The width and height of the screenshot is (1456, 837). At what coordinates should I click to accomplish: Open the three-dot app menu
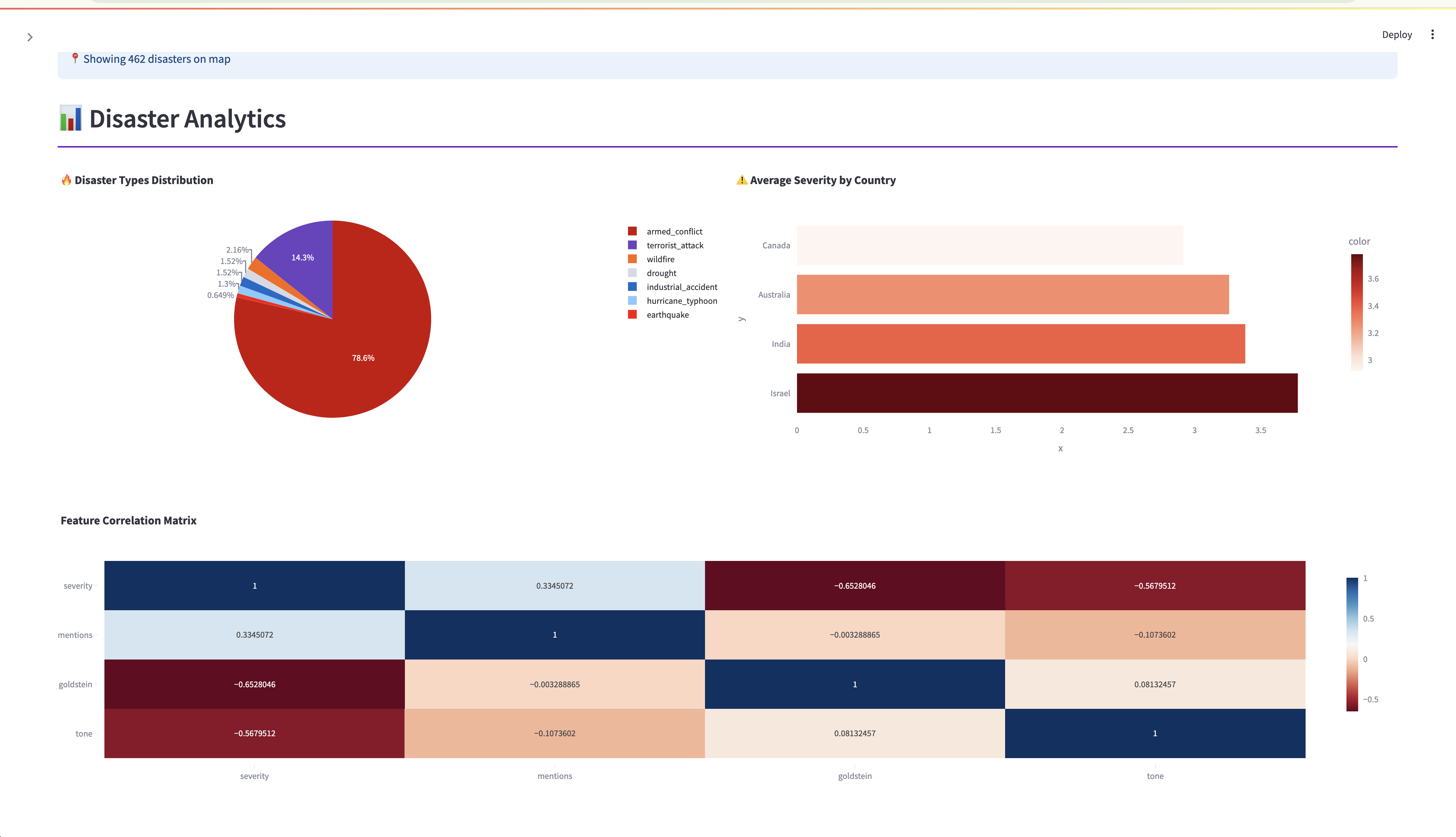[1432, 34]
